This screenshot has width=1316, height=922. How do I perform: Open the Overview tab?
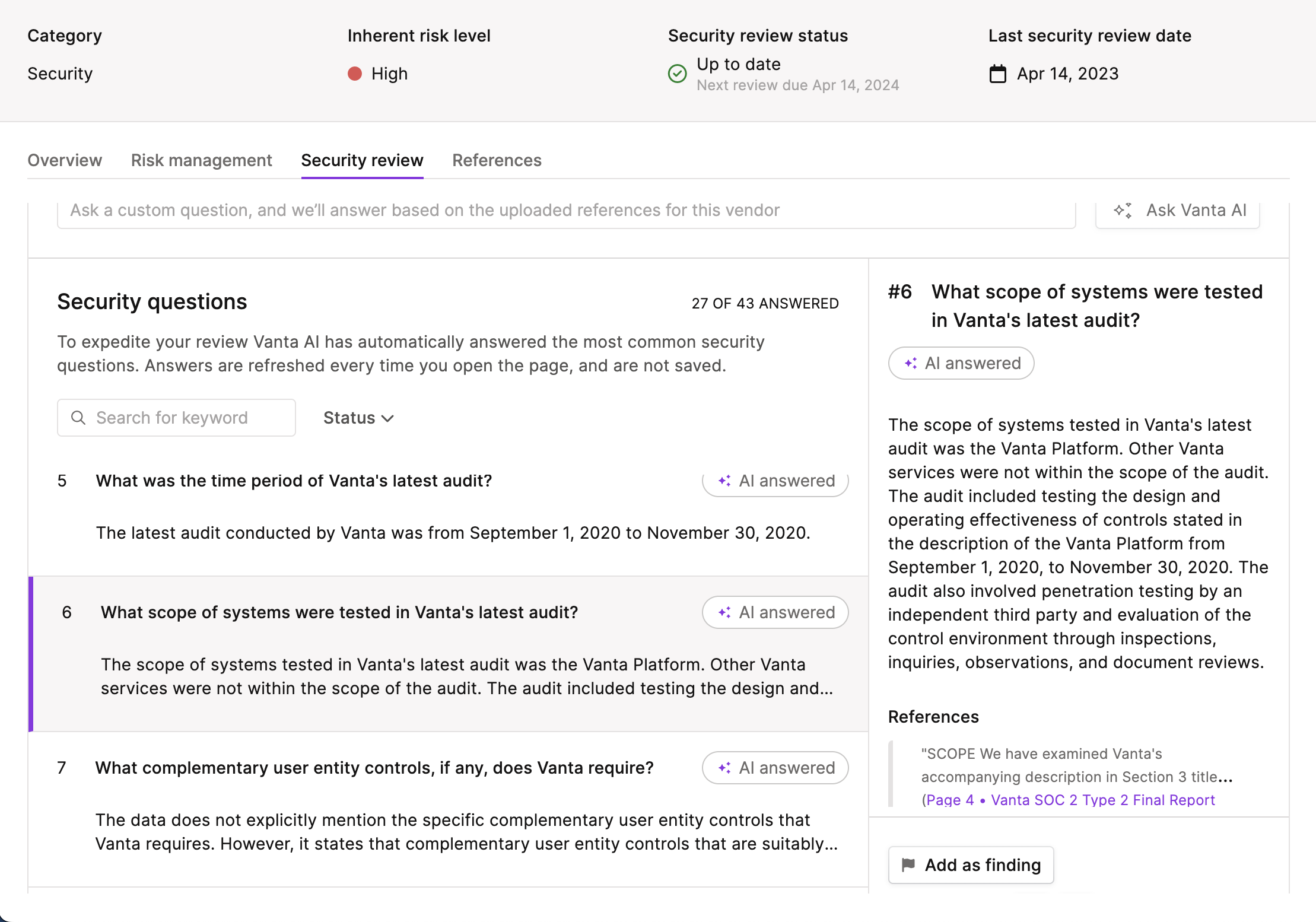(x=65, y=160)
